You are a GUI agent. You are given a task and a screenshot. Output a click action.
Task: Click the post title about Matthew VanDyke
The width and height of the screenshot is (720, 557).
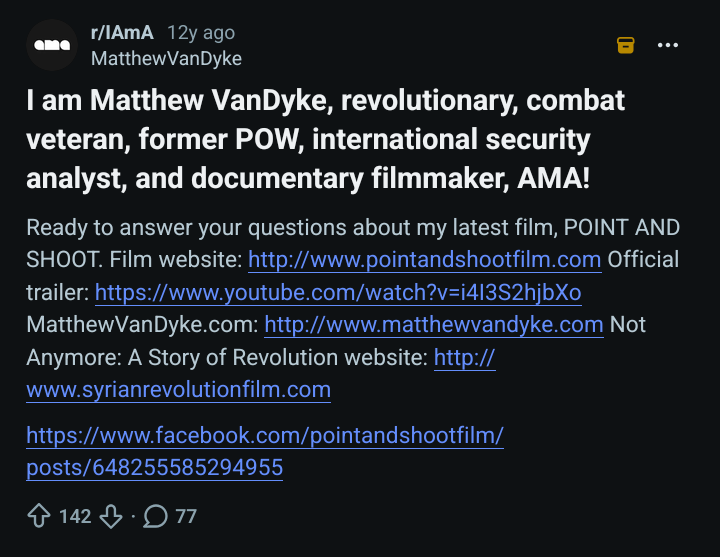pyautogui.click(x=325, y=139)
